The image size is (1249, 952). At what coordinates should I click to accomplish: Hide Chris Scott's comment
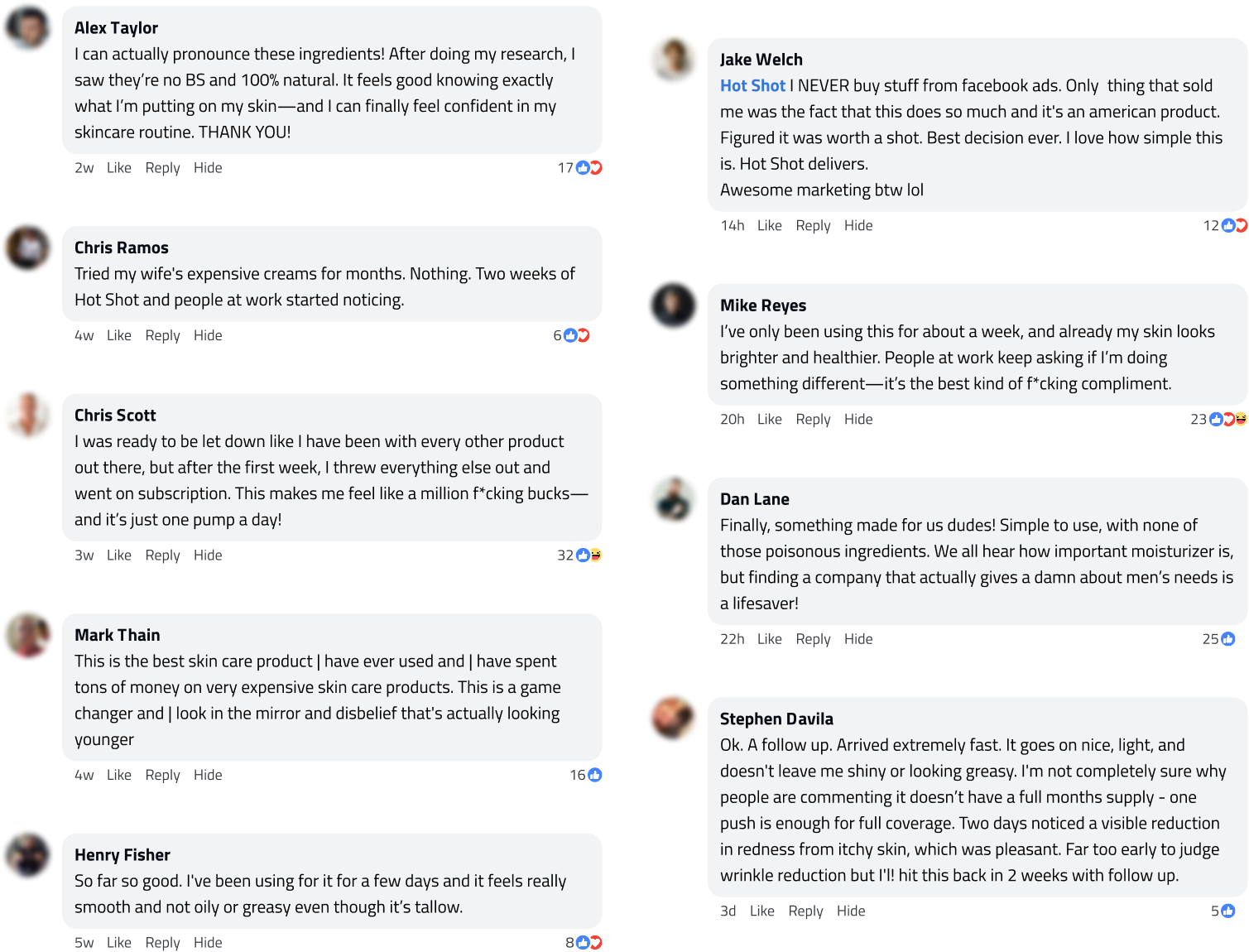tap(208, 555)
